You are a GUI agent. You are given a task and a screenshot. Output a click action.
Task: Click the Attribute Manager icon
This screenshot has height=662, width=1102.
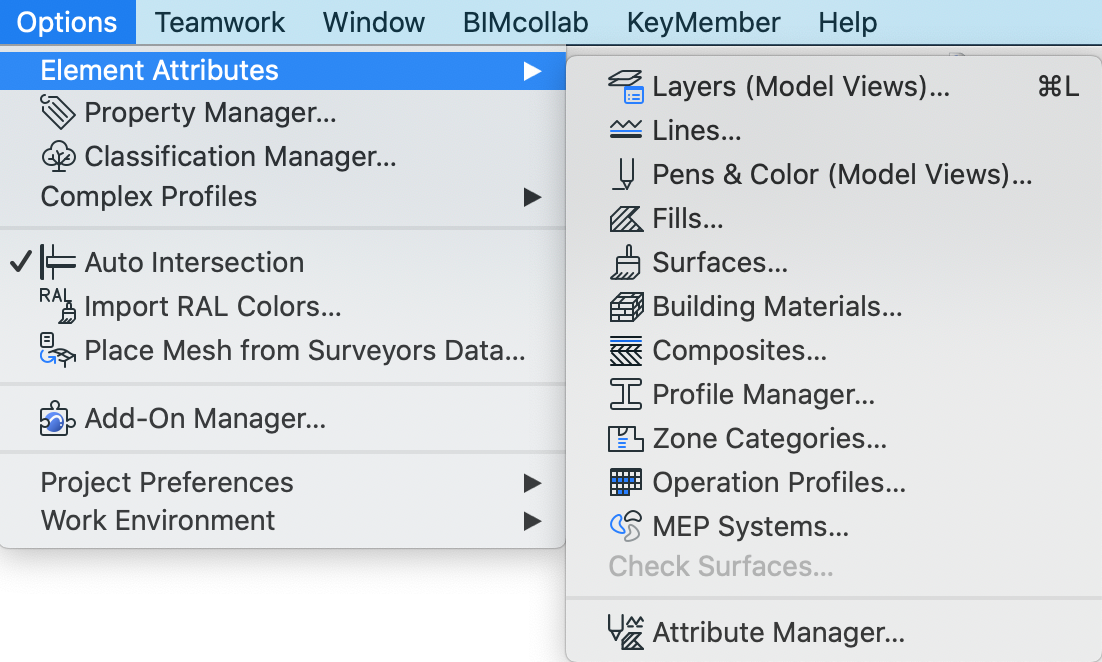pyautogui.click(x=625, y=632)
